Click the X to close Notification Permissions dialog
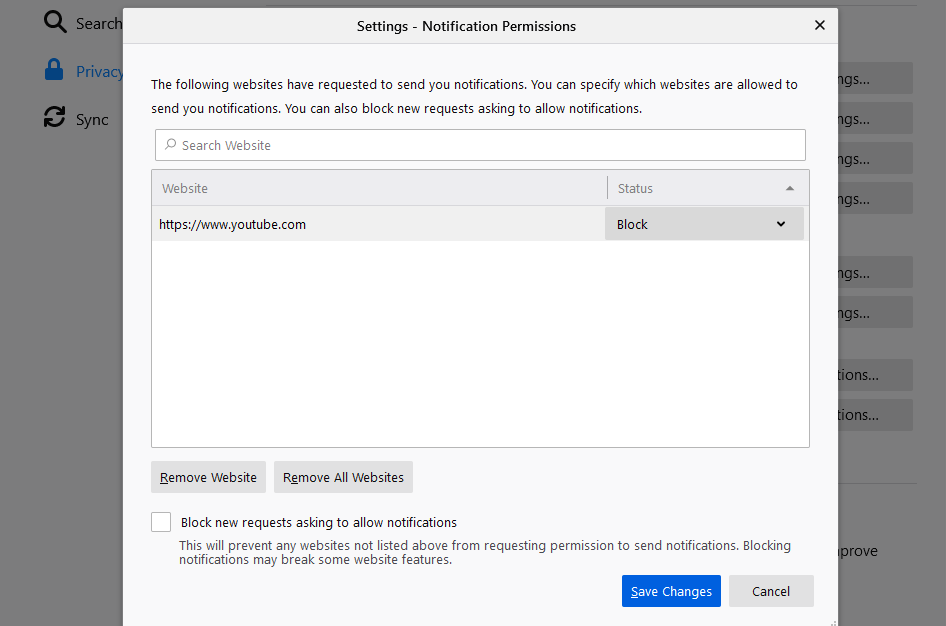Image resolution: width=946 pixels, height=626 pixels. [x=820, y=25]
